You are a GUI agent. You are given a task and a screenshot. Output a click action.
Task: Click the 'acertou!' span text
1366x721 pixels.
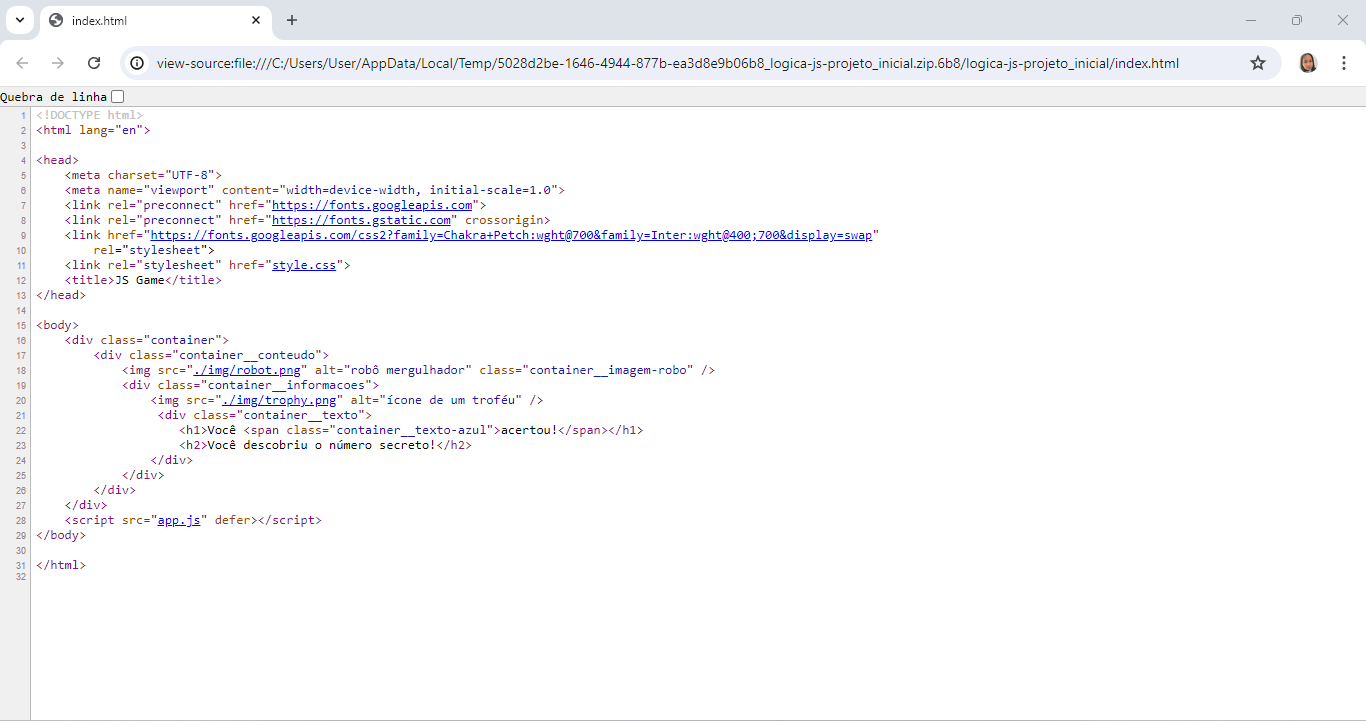click(528, 430)
